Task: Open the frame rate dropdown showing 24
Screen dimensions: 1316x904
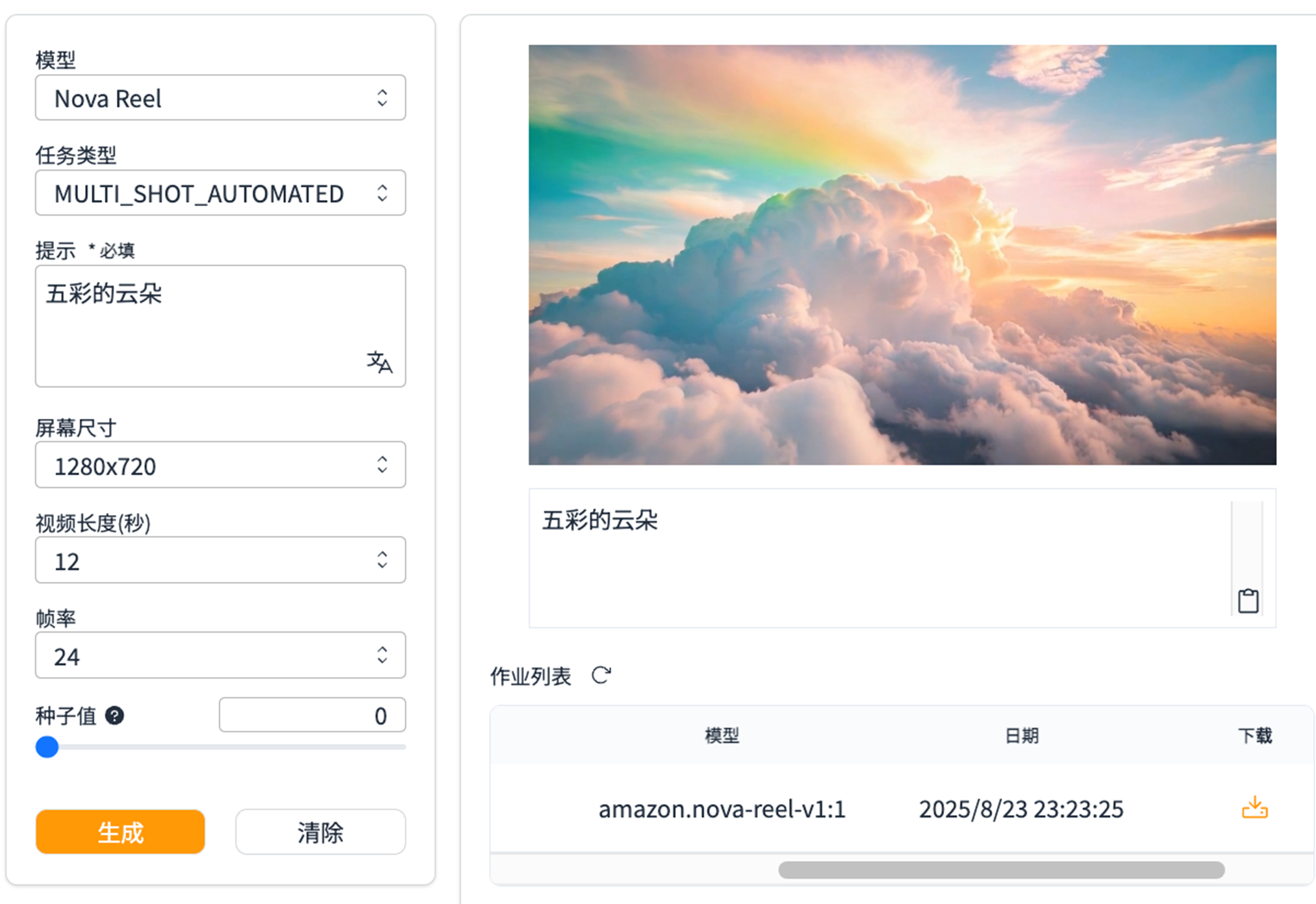Action: (x=220, y=656)
